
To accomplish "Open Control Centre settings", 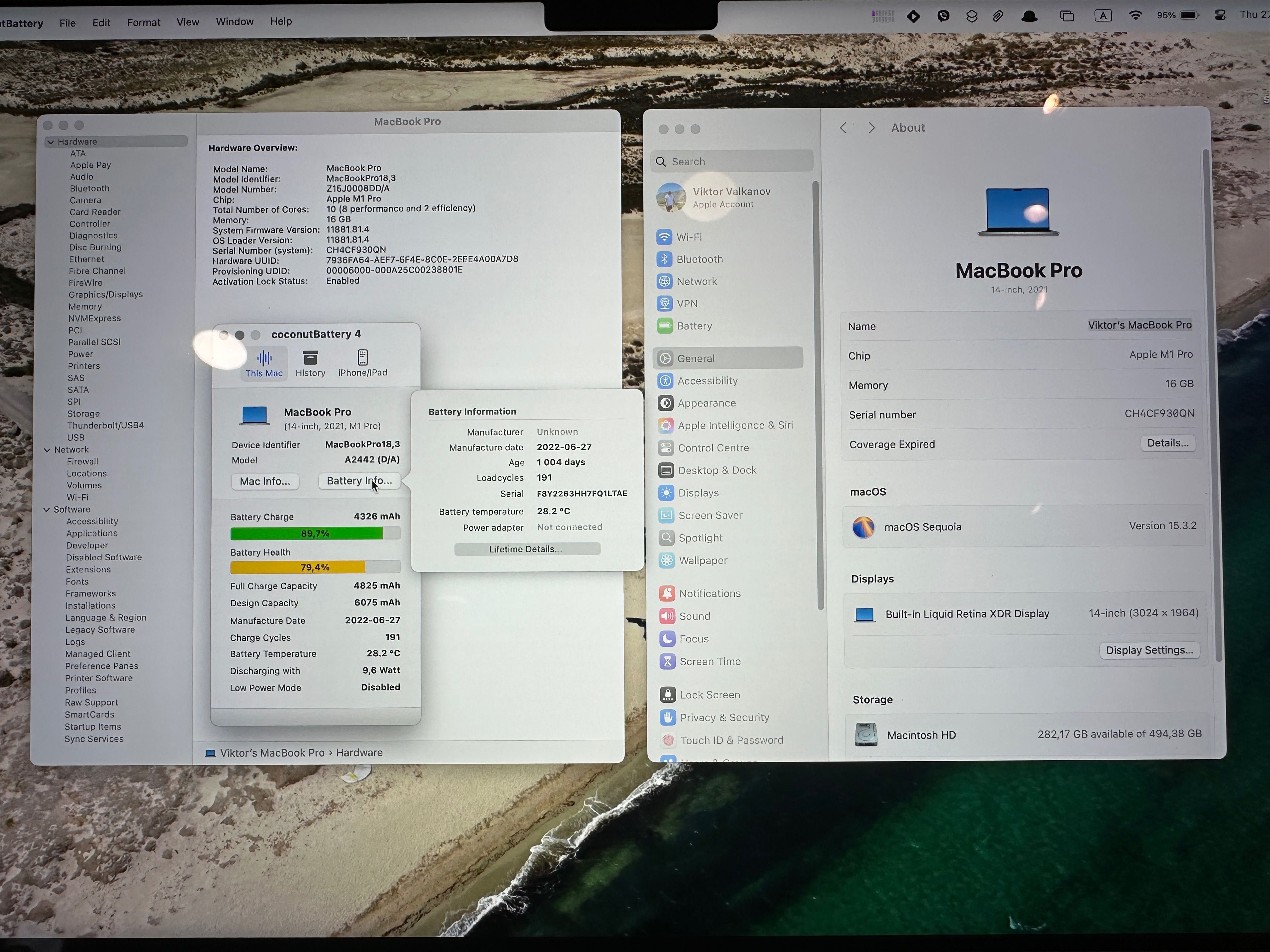I will point(704,448).
